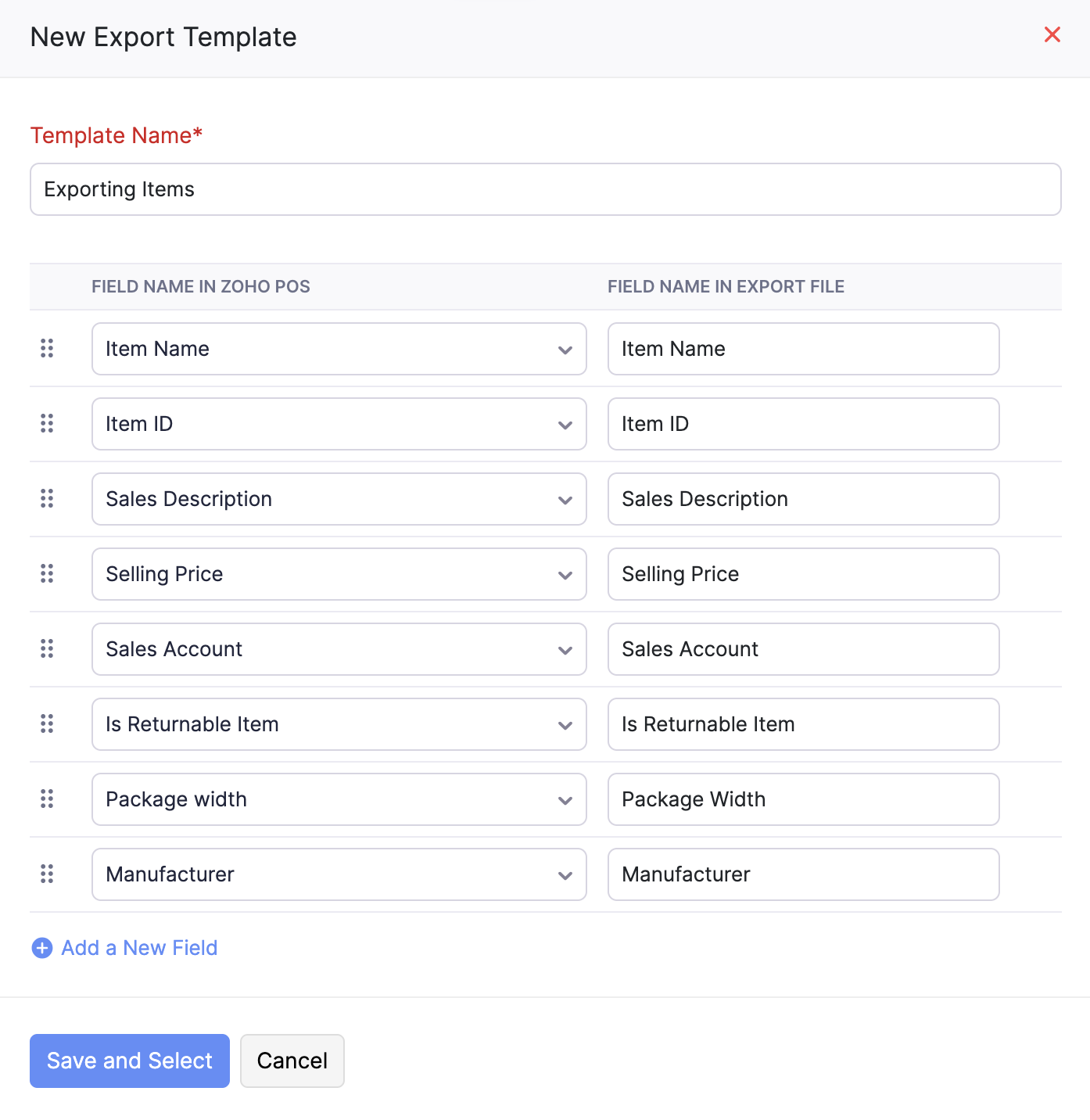This screenshot has height=1120, width=1090.
Task: Click the Cancel button
Action: 292,1061
